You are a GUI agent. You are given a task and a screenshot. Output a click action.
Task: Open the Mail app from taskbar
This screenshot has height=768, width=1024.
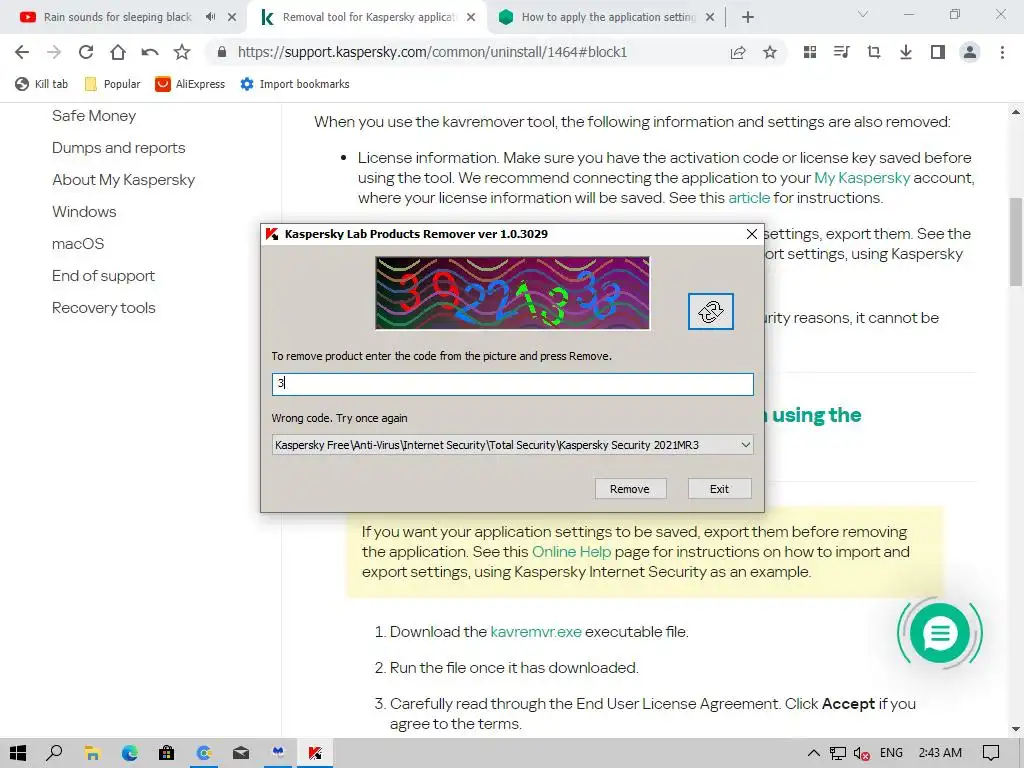pos(241,753)
